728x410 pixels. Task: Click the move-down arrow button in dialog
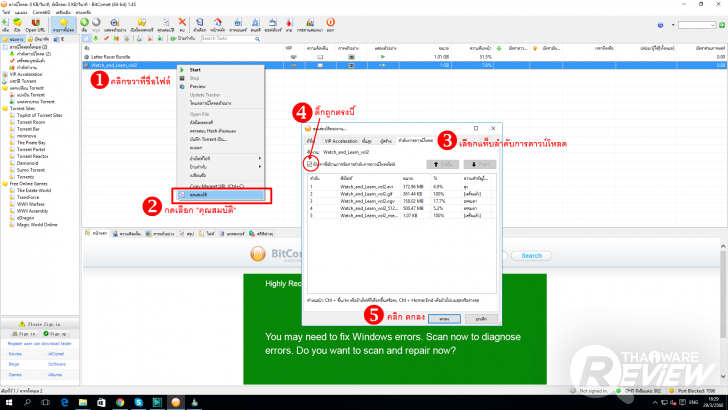(480, 164)
